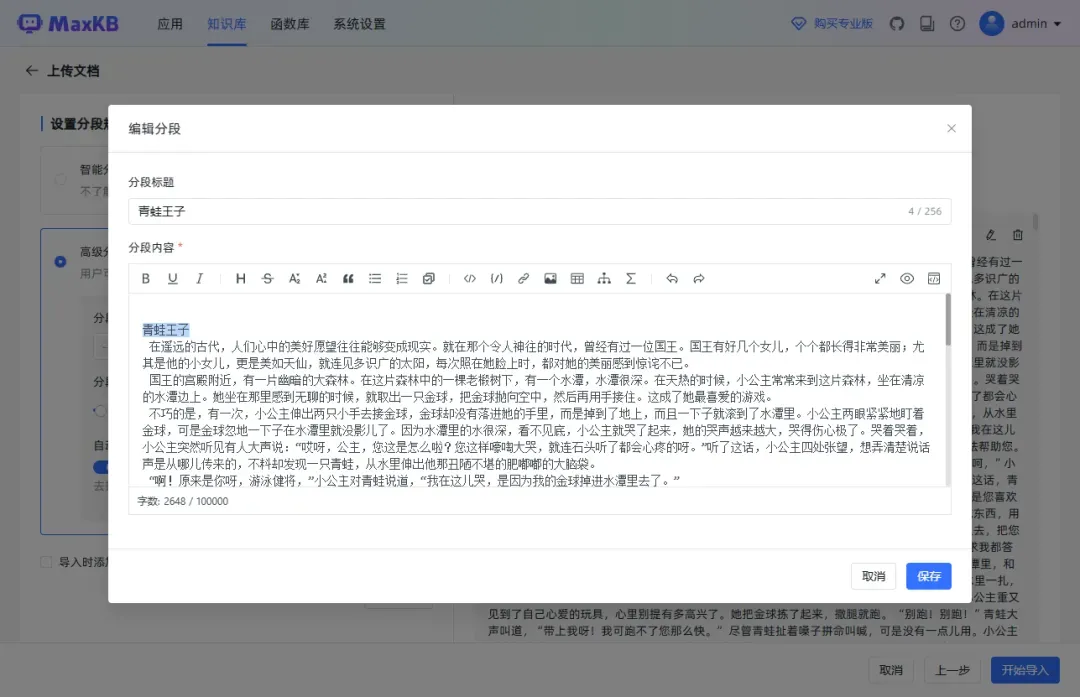Screen dimensions: 1080x697
Task: Insert a diagram chart
Action: point(604,278)
